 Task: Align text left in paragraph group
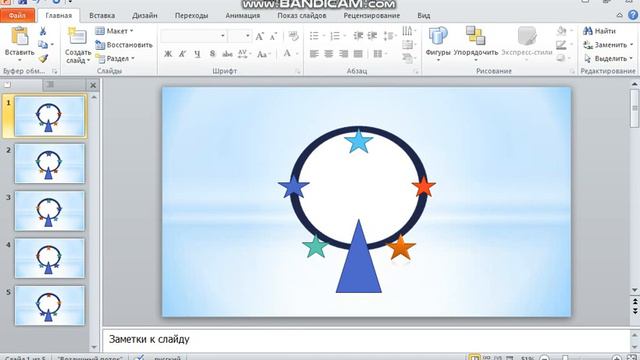point(314,53)
